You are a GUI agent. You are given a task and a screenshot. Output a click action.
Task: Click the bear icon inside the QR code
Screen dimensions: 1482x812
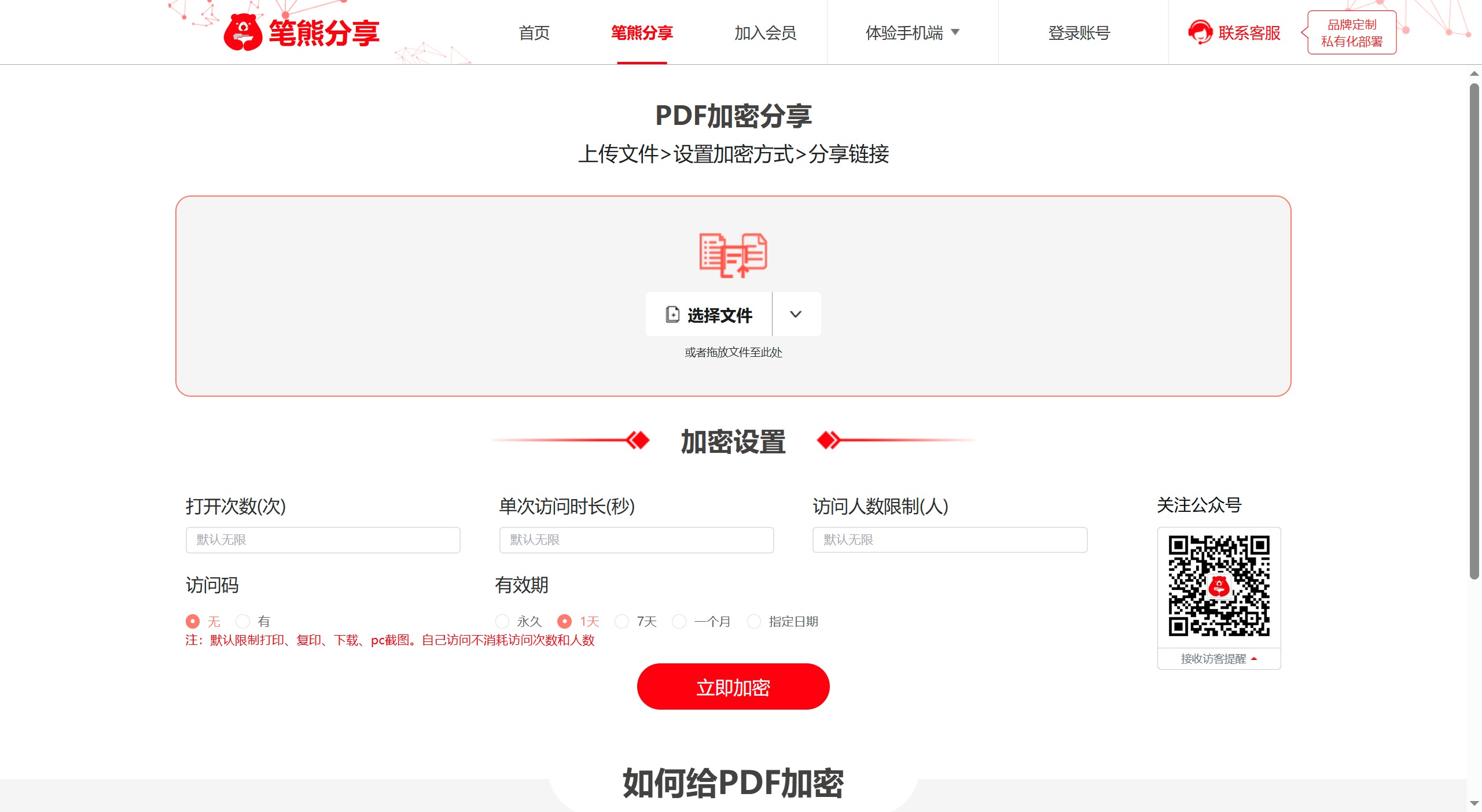pos(1219,586)
